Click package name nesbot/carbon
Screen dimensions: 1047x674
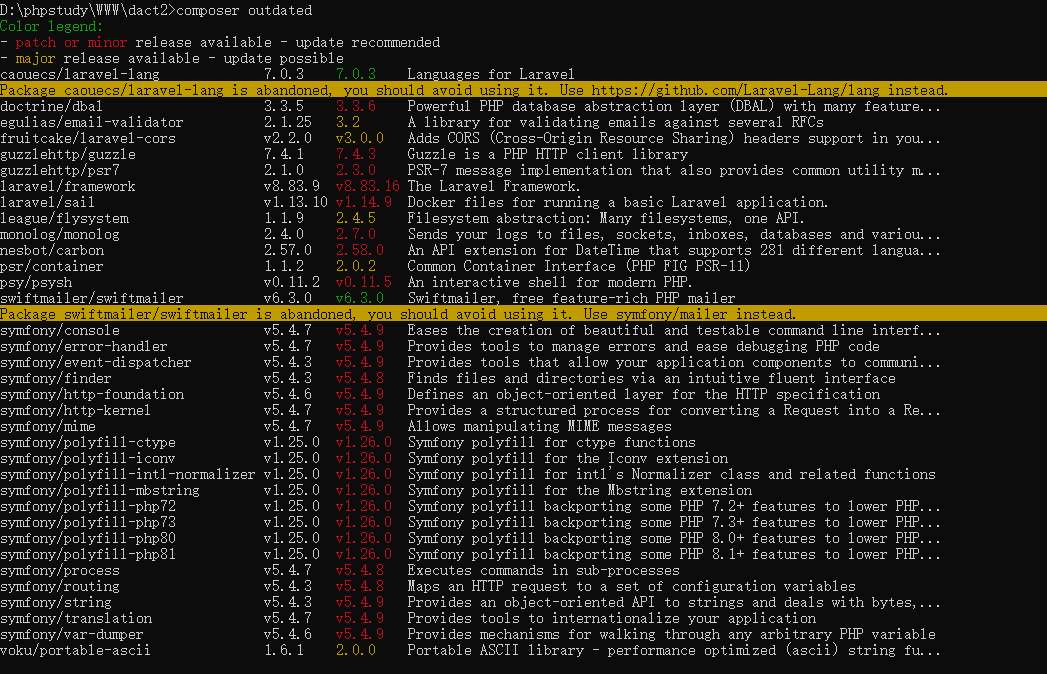(x=52, y=250)
